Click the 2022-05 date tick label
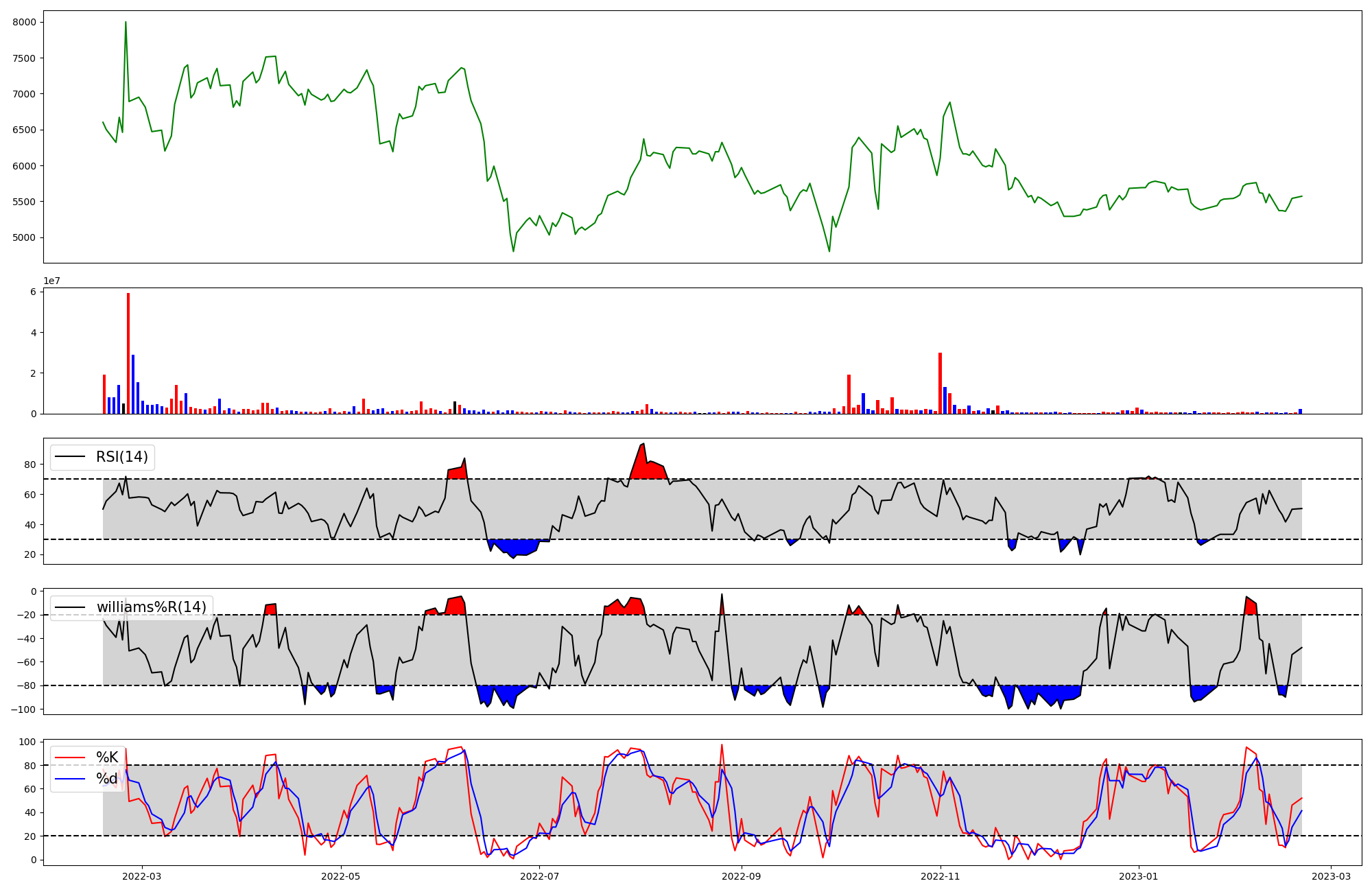Image resolution: width=1372 pixels, height=892 pixels. click(340, 876)
